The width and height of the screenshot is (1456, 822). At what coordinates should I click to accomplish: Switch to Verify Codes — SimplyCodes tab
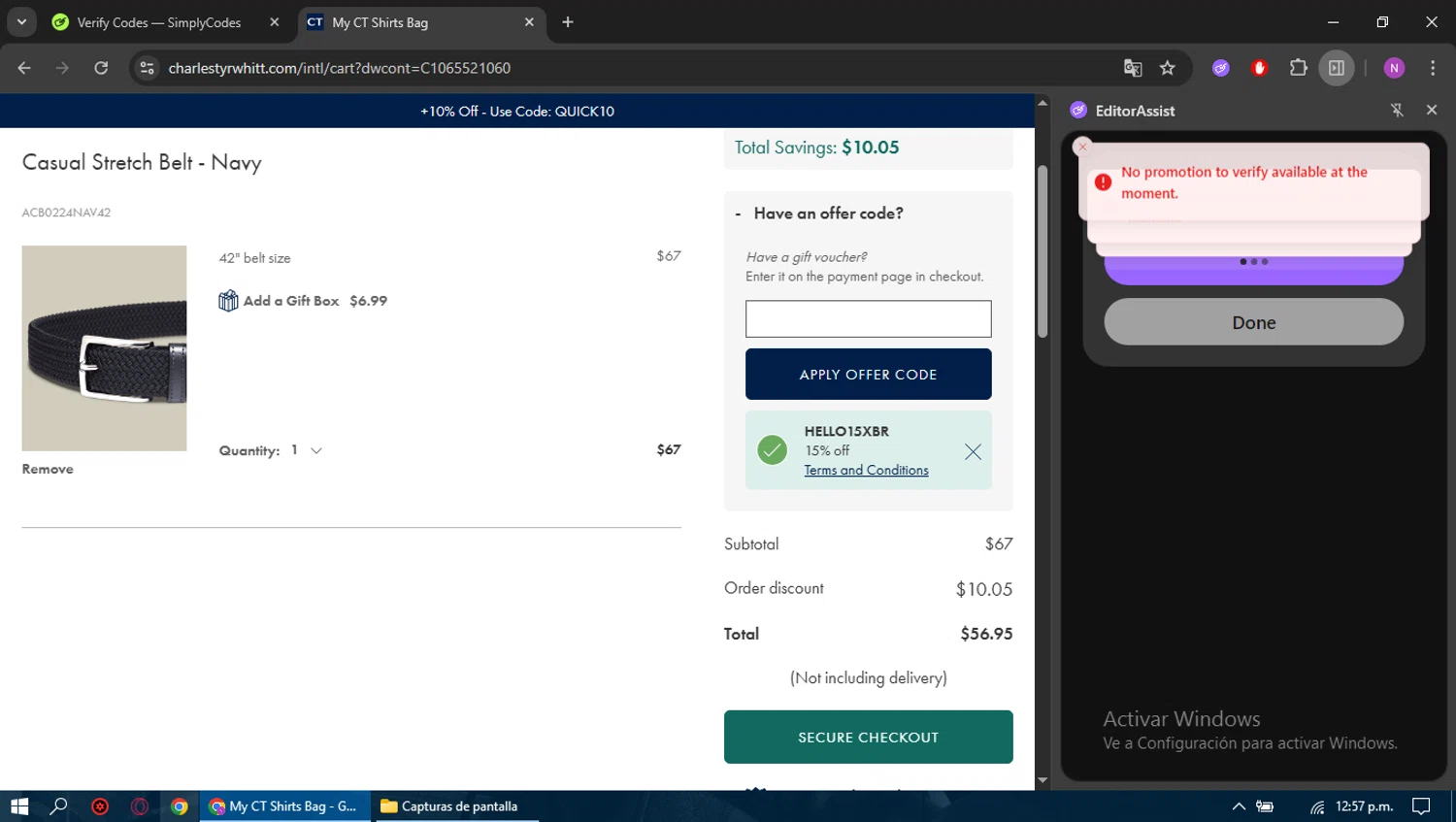159,22
